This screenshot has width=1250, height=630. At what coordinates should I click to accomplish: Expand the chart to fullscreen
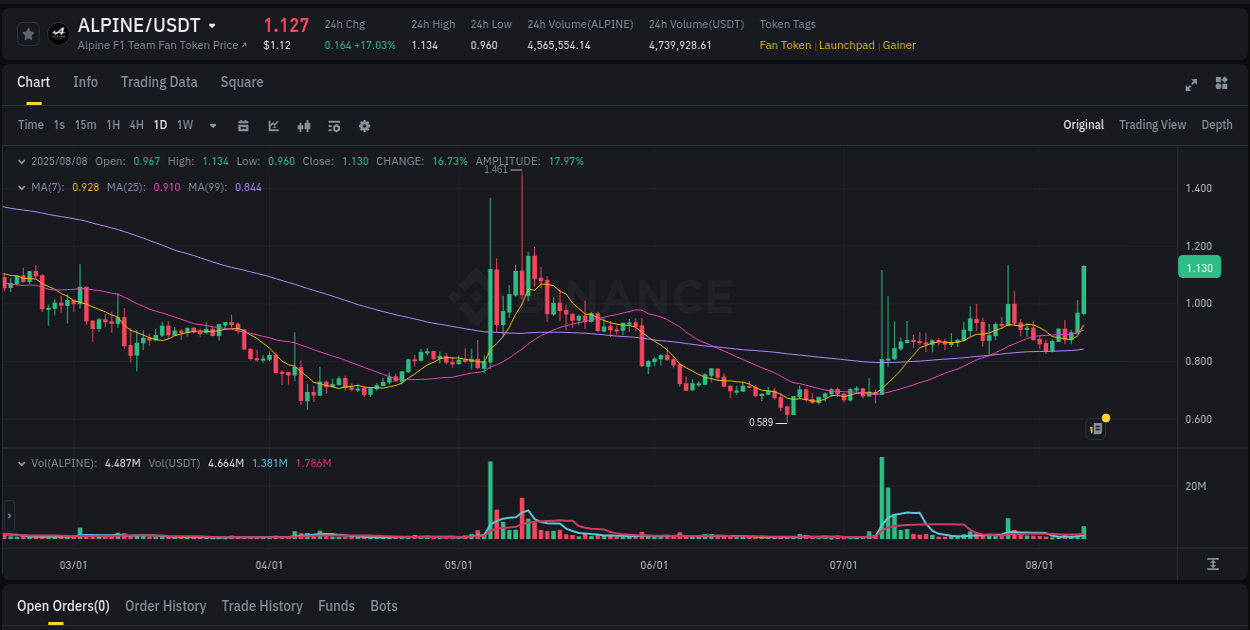pos(1191,84)
